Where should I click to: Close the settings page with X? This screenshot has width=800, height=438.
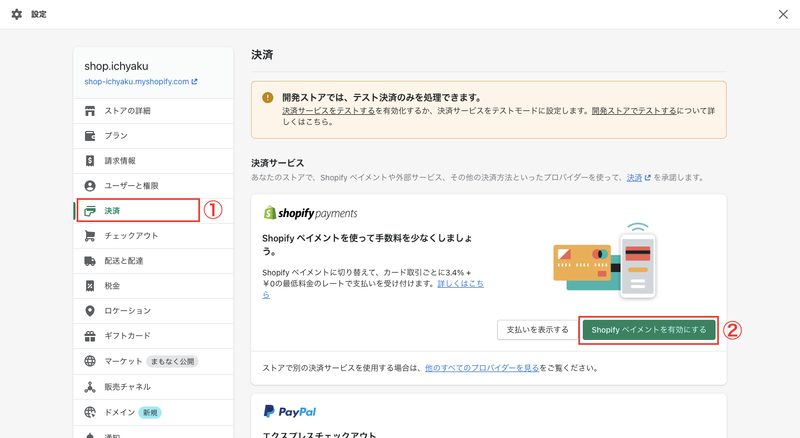783,14
